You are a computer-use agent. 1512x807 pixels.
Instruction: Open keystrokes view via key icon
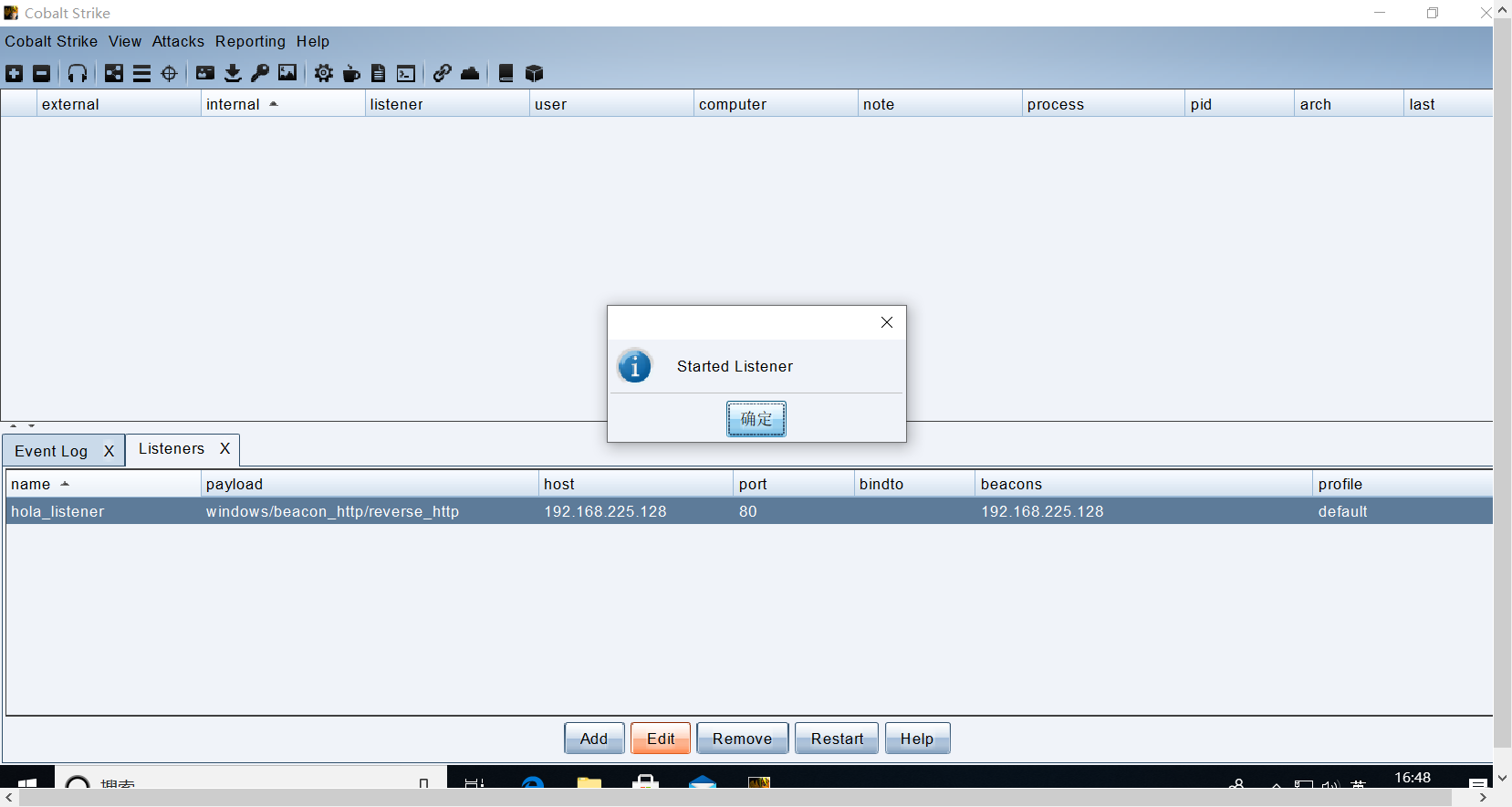pyautogui.click(x=260, y=74)
